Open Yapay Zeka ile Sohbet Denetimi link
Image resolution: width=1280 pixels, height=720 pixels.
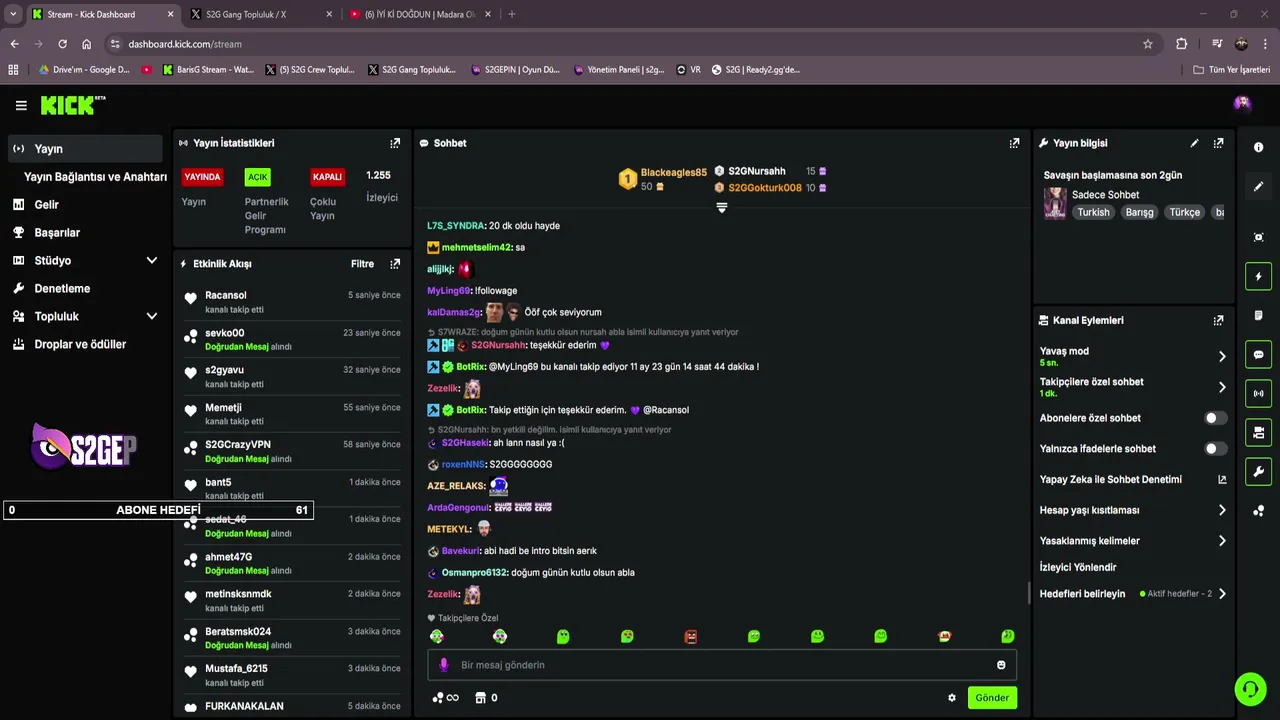click(1133, 479)
